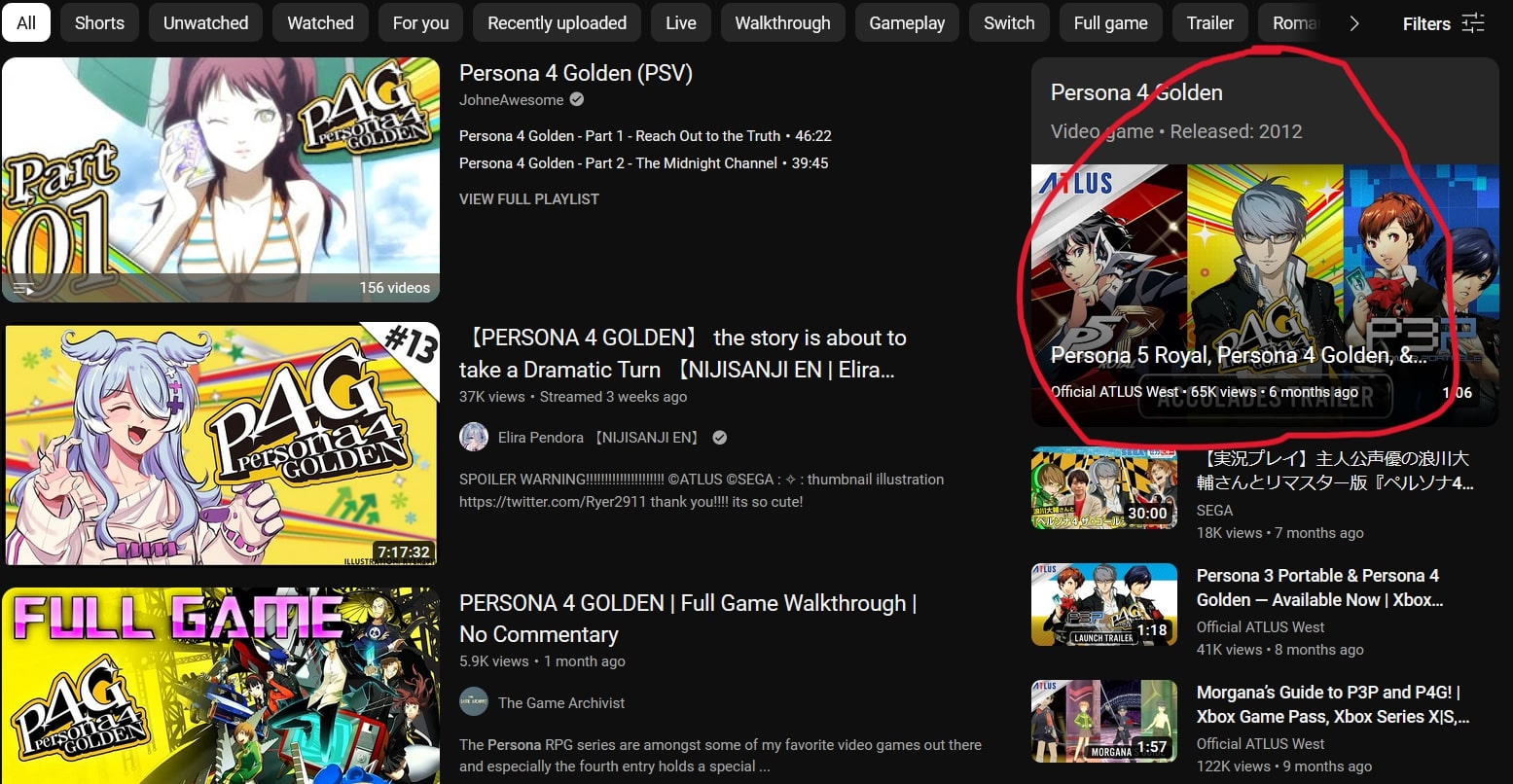Play Part 2 The Midnight Channel

643,163
